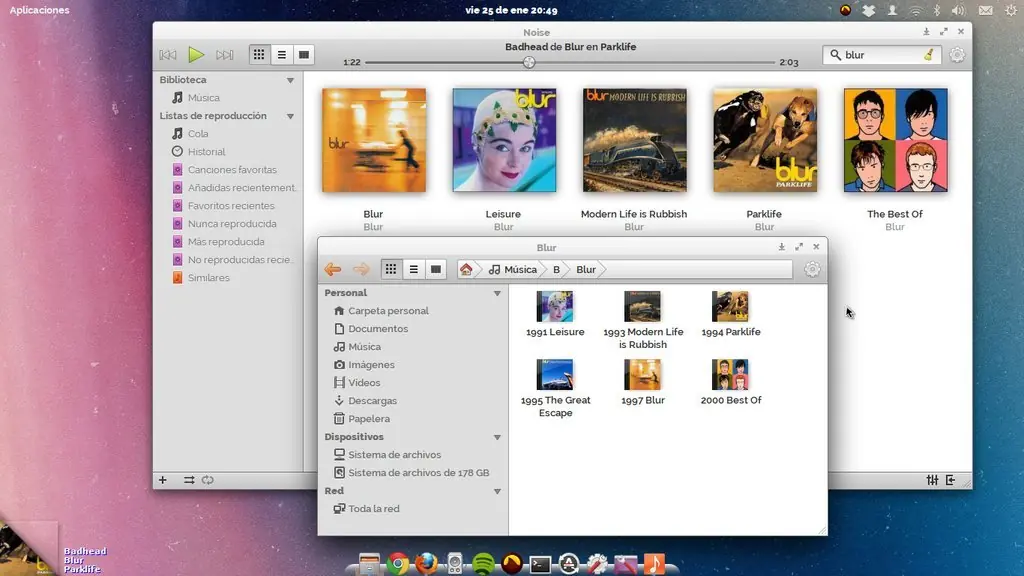Go to home folder in breadcrumb
Screen dimensions: 1024x576
point(466,269)
